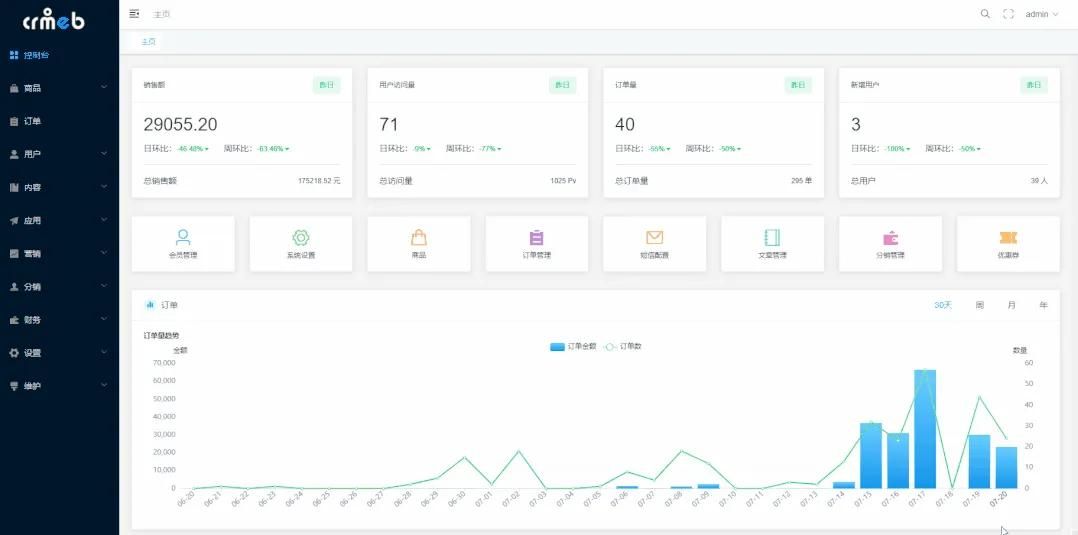Switch order chart to 周 range
This screenshot has height=535, width=1078.
tap(979, 305)
